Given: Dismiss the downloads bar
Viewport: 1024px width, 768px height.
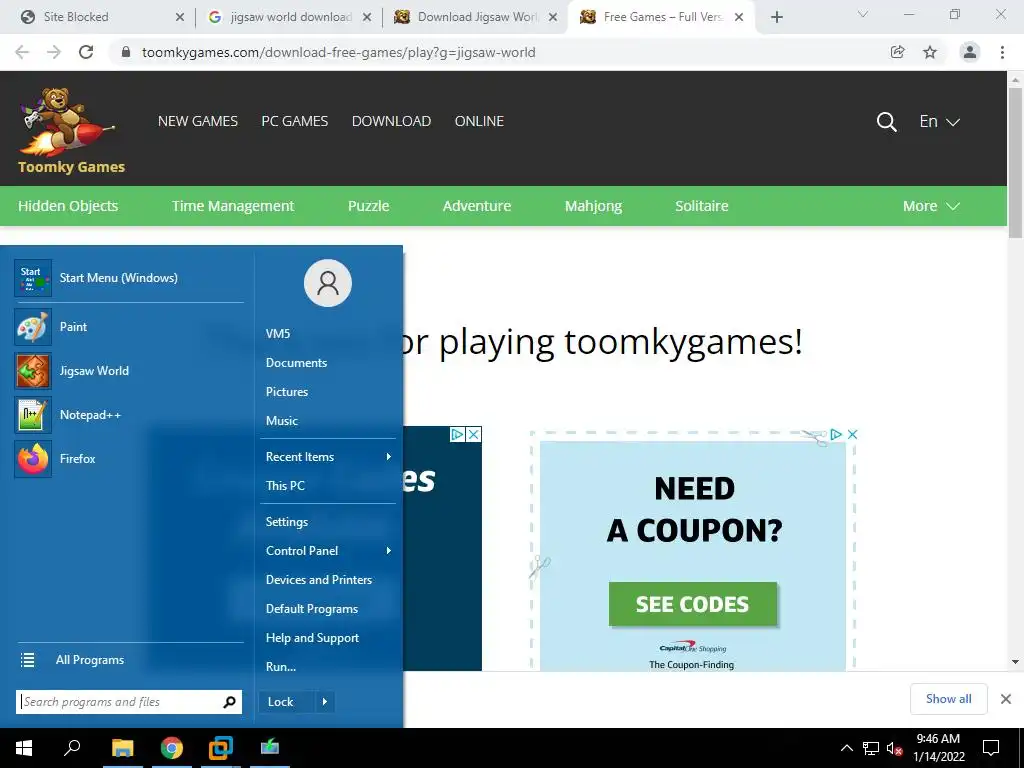Looking at the screenshot, I should point(1006,699).
